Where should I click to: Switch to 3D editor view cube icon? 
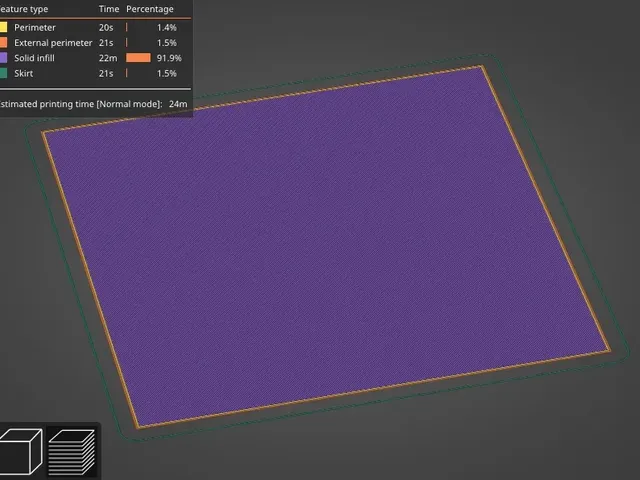pos(21,451)
